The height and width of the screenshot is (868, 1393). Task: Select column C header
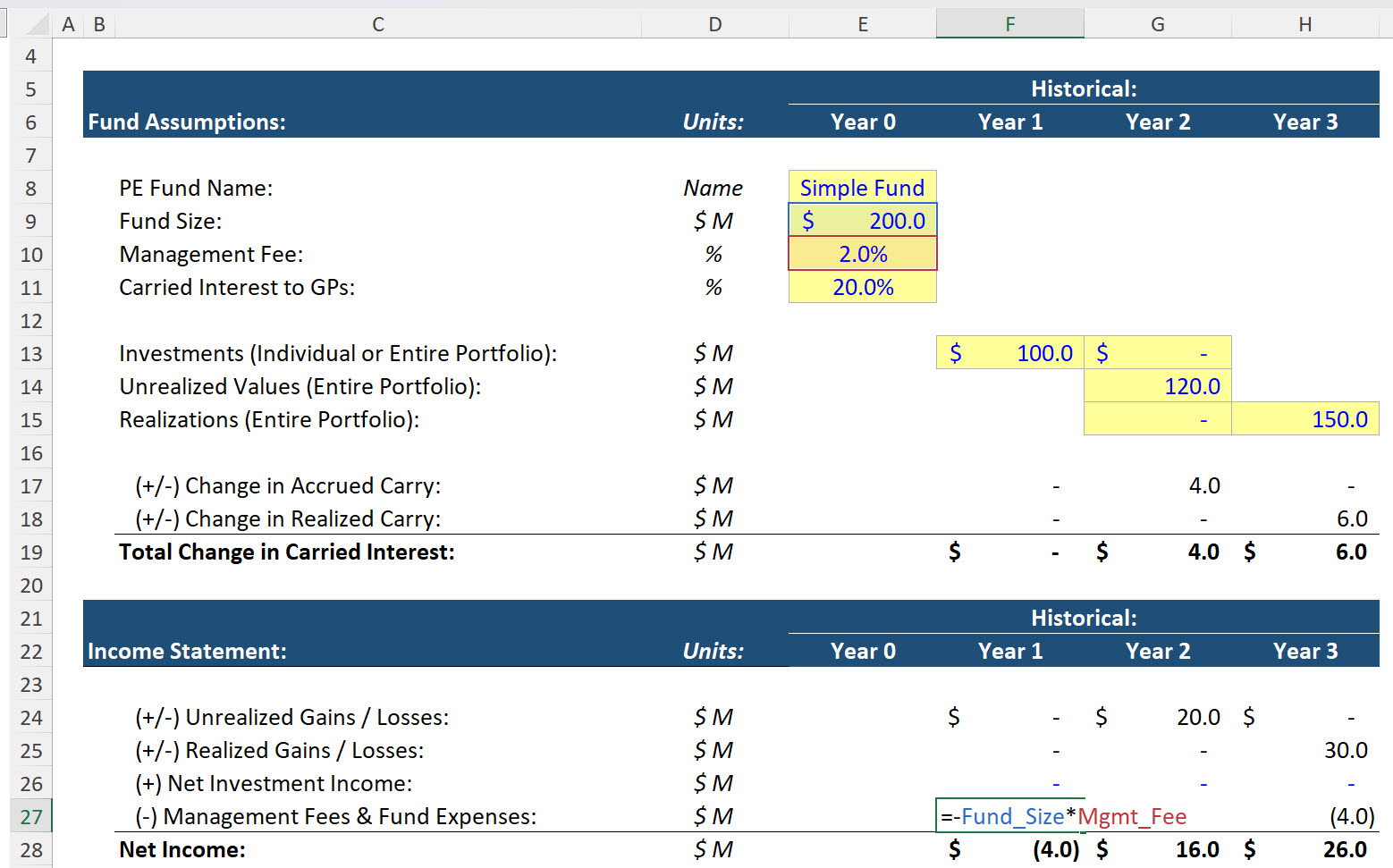coord(378,24)
